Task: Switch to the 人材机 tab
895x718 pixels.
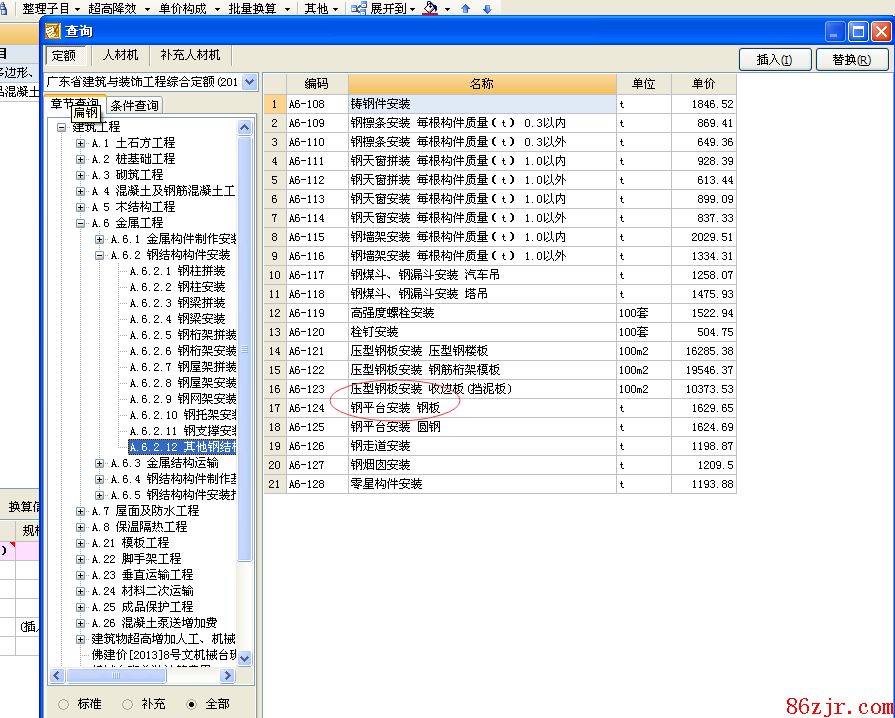Action: click(x=120, y=55)
